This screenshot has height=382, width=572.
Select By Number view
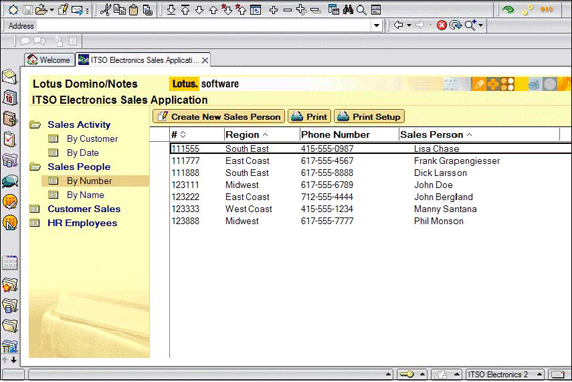click(89, 181)
